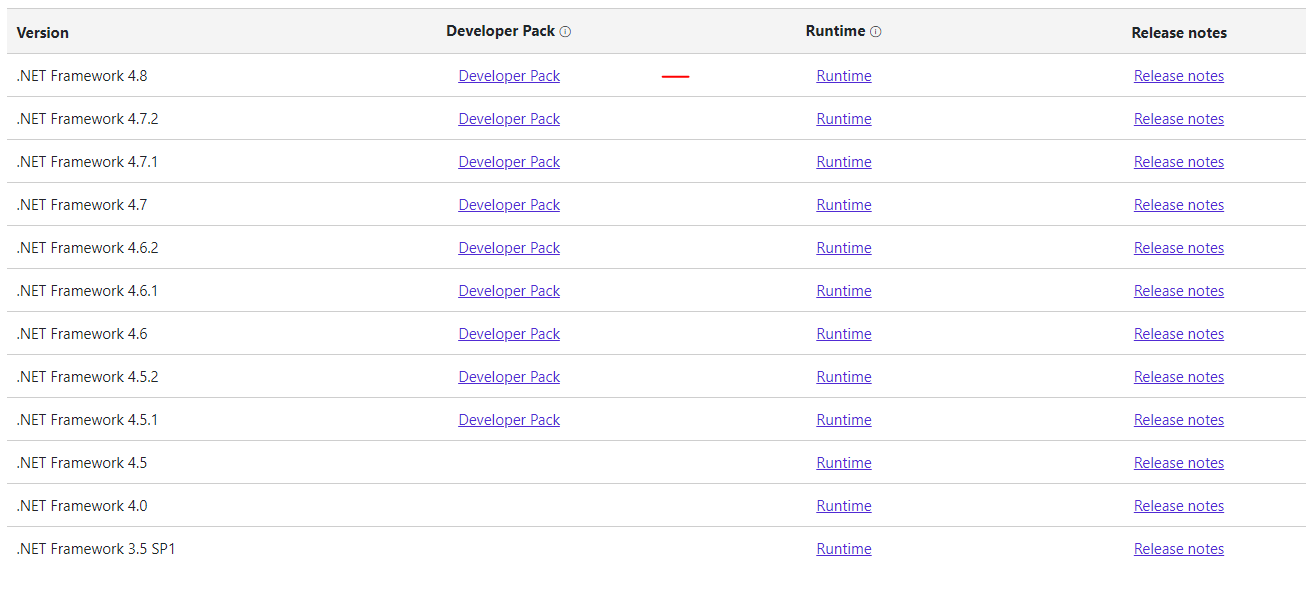The height and width of the screenshot is (607, 1306).
Task: Open Runtime link for .NET Framework 4.7.2
Action: (843, 119)
